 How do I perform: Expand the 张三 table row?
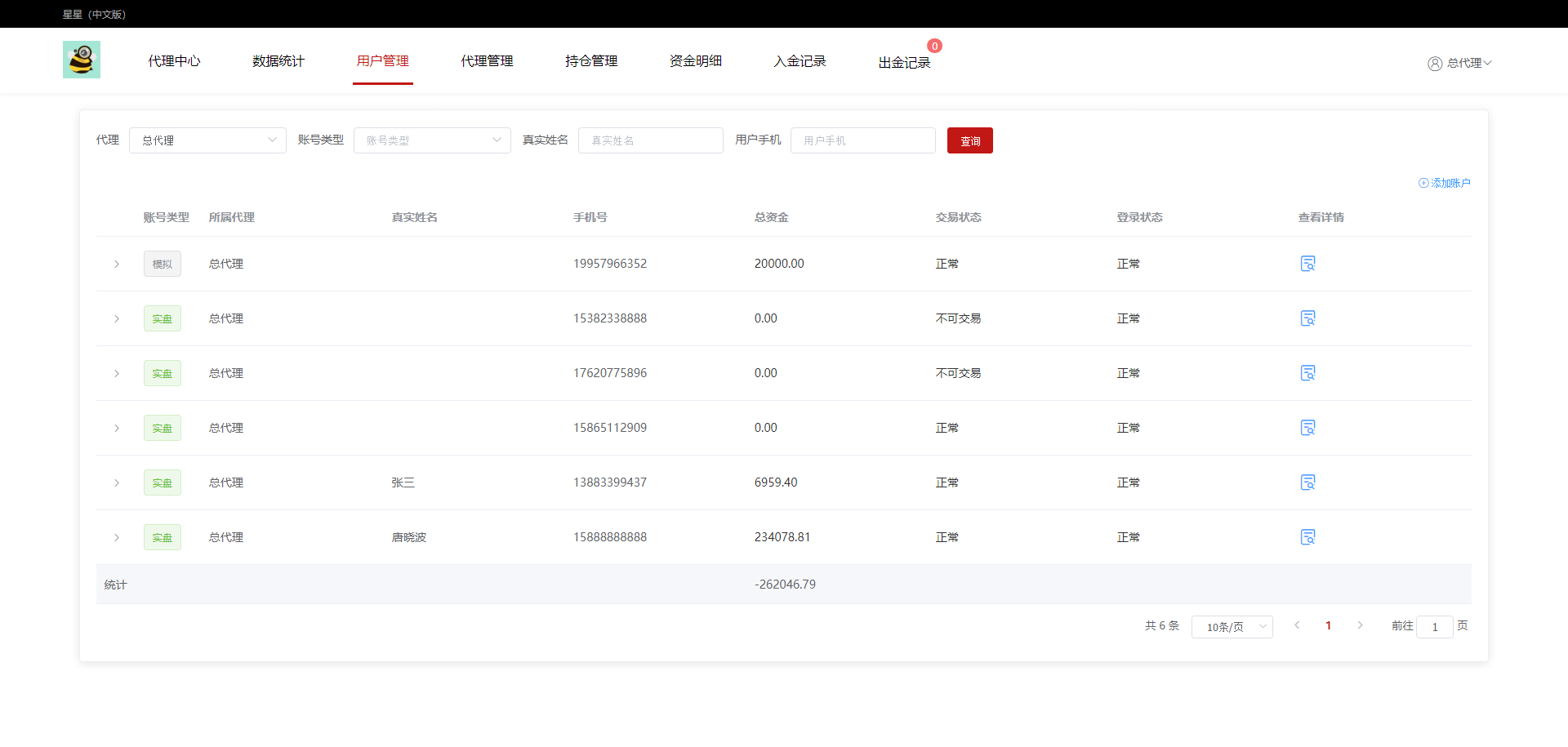point(117,482)
